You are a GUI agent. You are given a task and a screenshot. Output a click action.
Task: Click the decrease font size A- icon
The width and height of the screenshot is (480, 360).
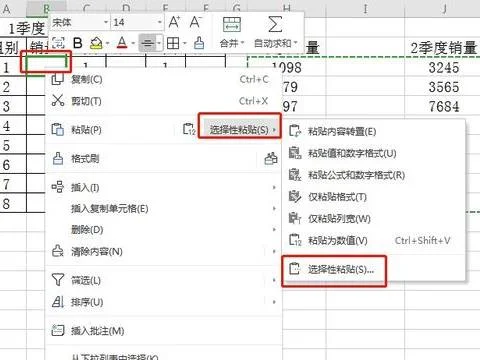[195, 22]
